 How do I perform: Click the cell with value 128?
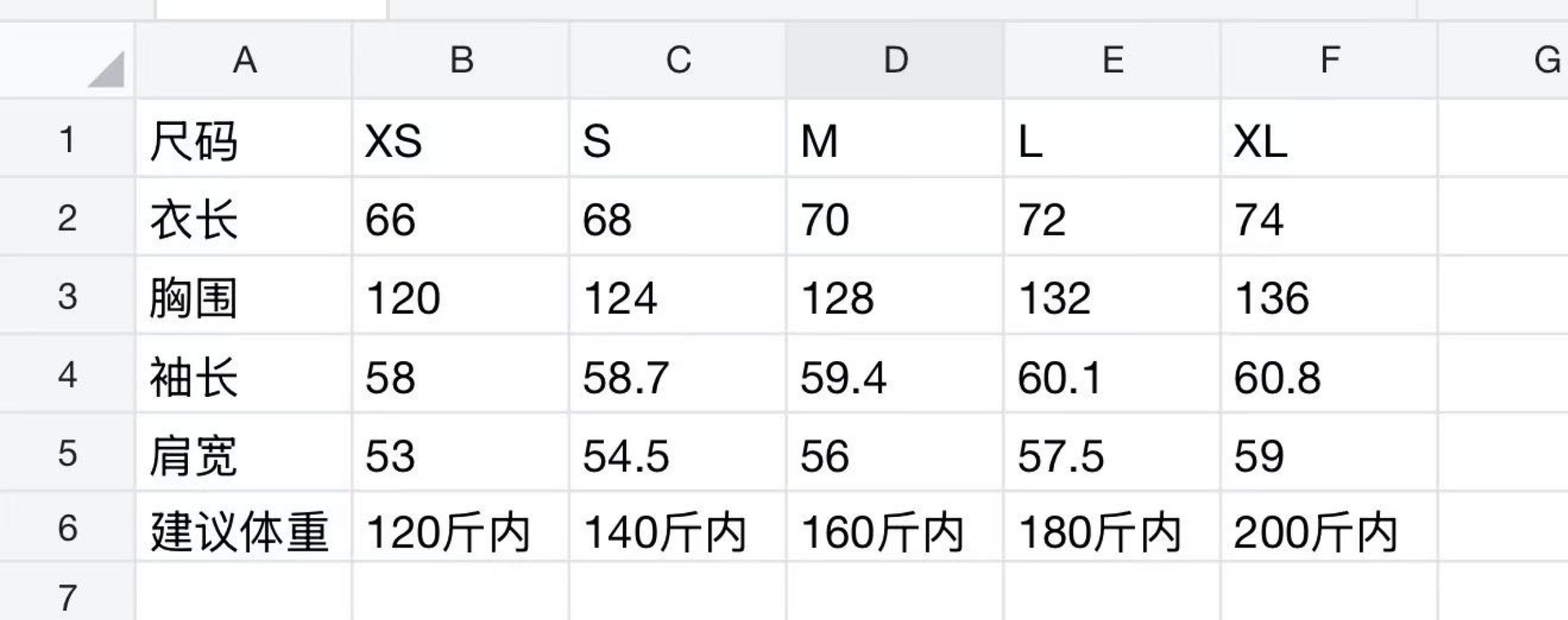(895, 297)
